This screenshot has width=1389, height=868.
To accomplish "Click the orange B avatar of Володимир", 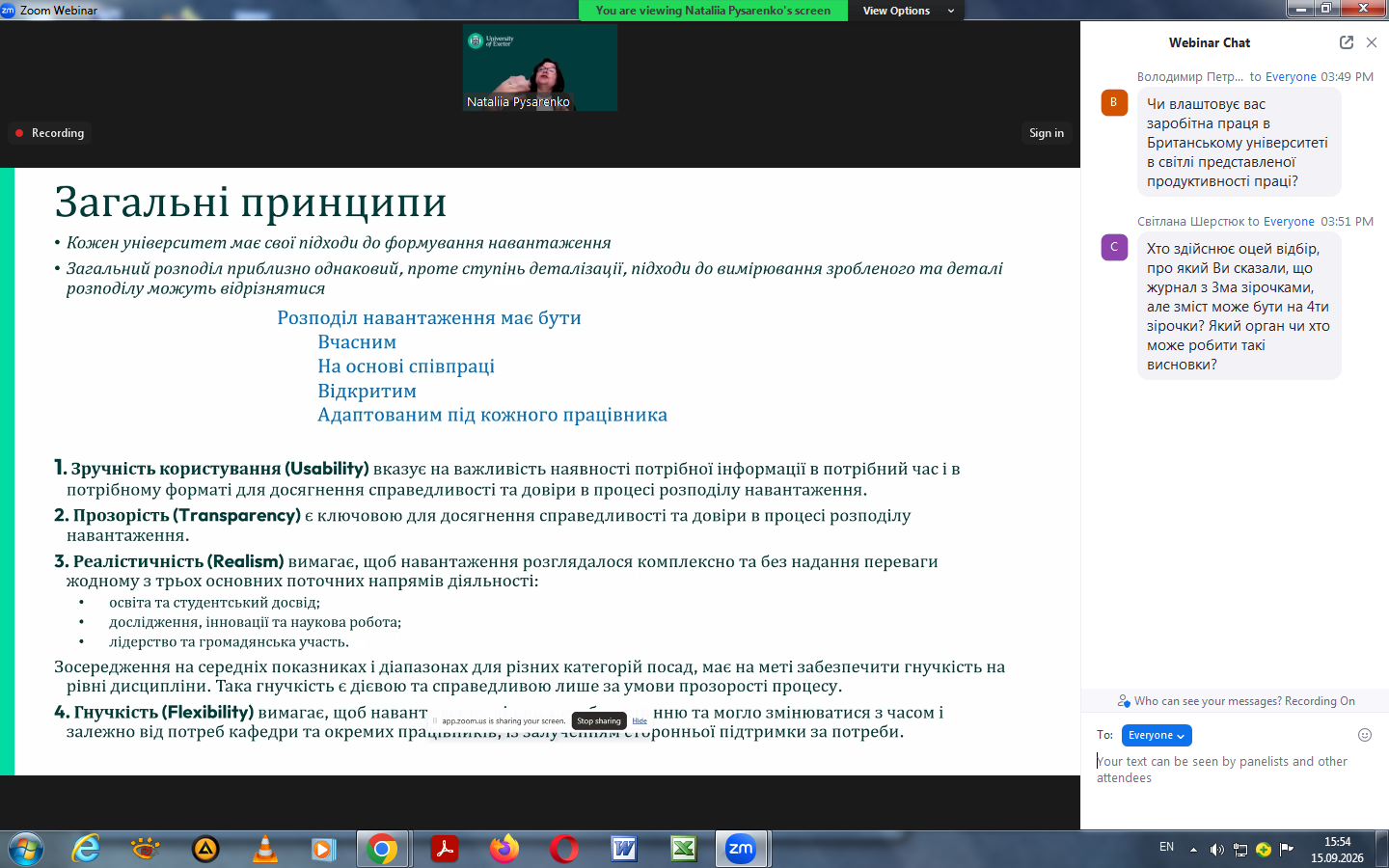I will point(1114,102).
